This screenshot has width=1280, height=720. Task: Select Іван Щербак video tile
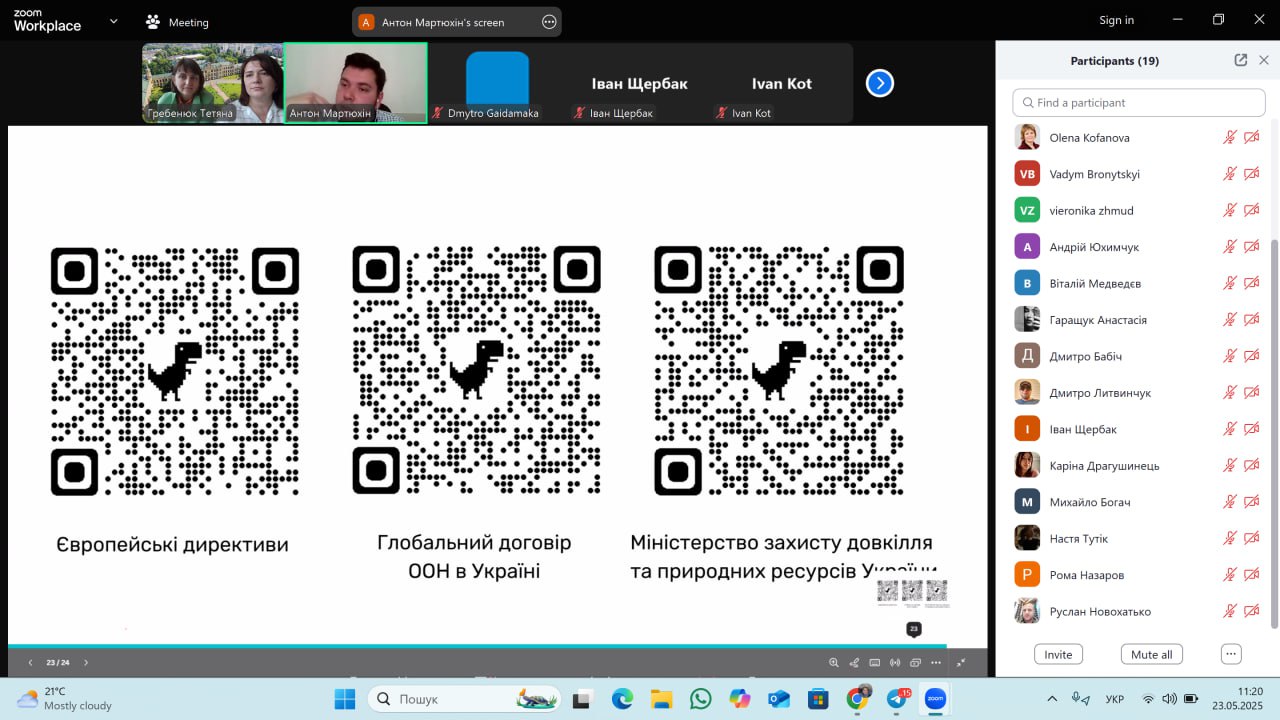(639, 83)
